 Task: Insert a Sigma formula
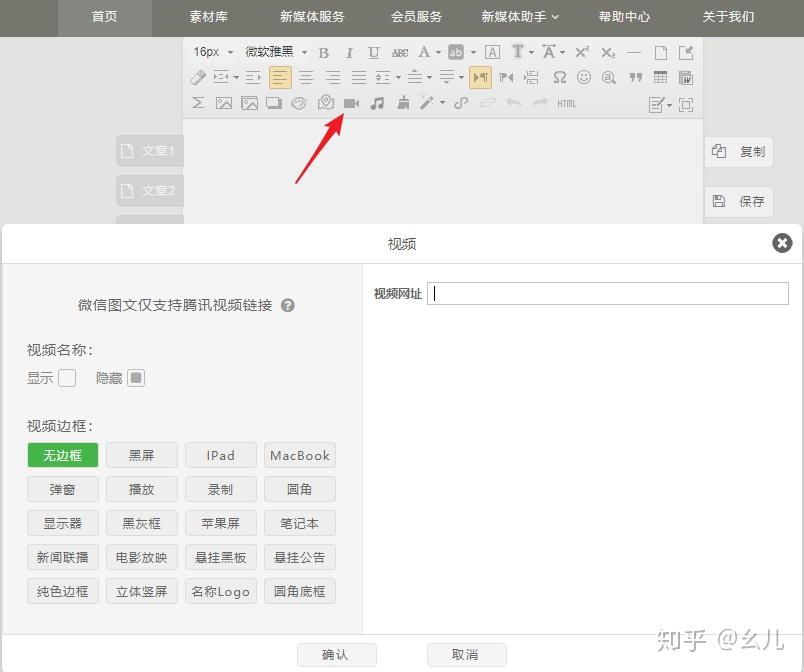point(198,103)
